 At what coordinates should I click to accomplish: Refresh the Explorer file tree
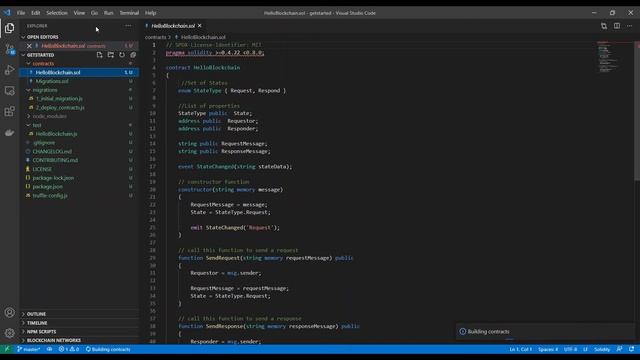(122, 55)
